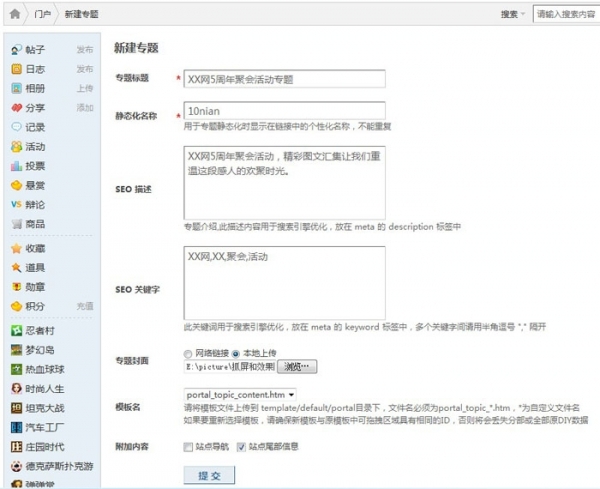Select the 网络链接 radio option

(187, 354)
